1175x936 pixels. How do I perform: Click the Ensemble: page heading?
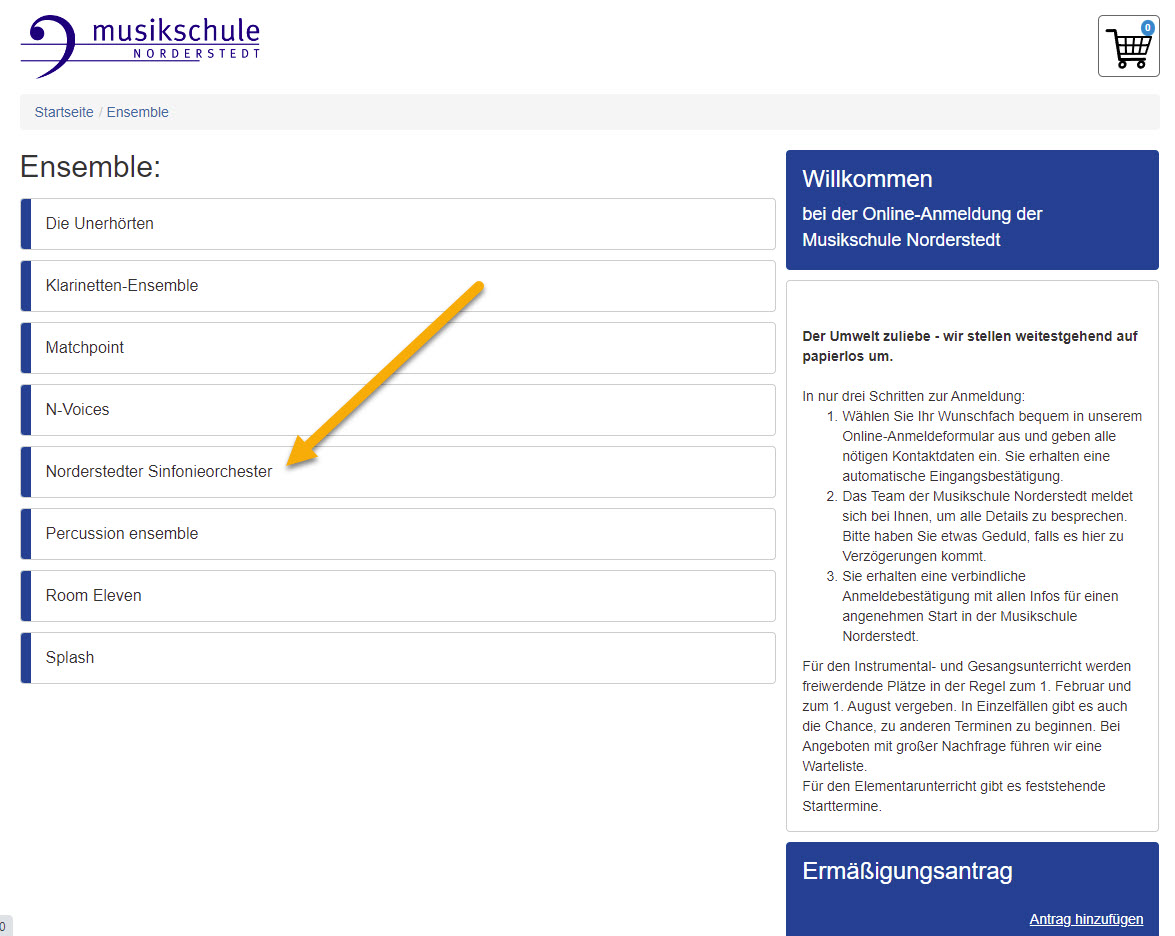click(90, 166)
